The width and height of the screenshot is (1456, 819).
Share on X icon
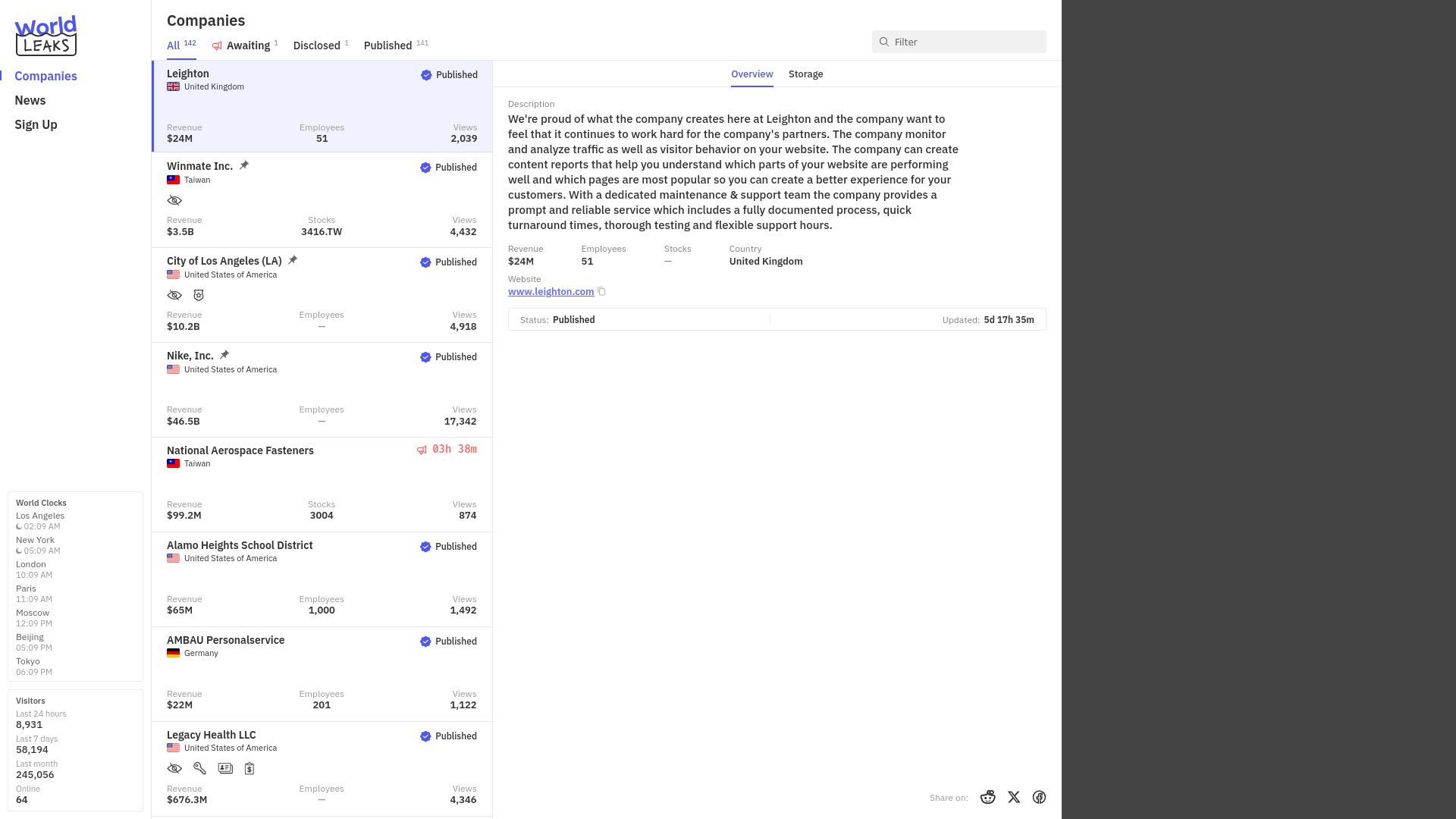pyautogui.click(x=1014, y=797)
